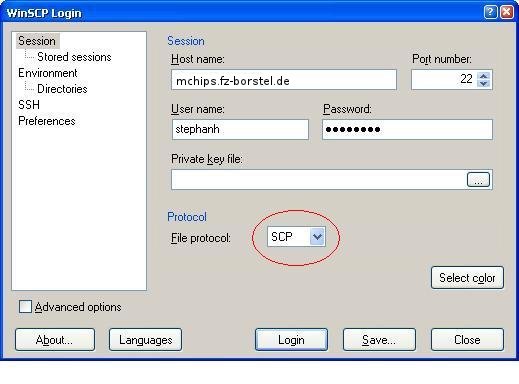Open Preferences tree item
Viewport: 519px width, 384px height.
(x=47, y=121)
